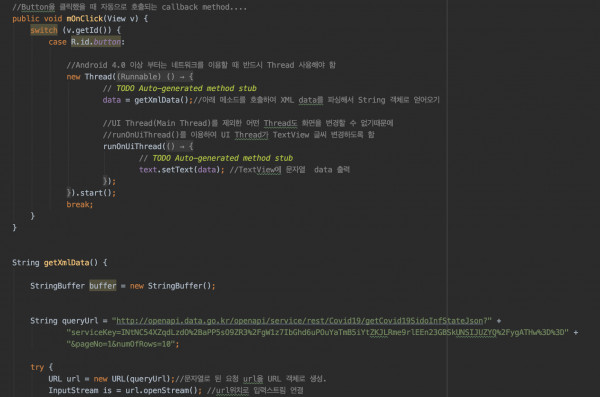Click the queryUrl variable declaration

point(80,321)
